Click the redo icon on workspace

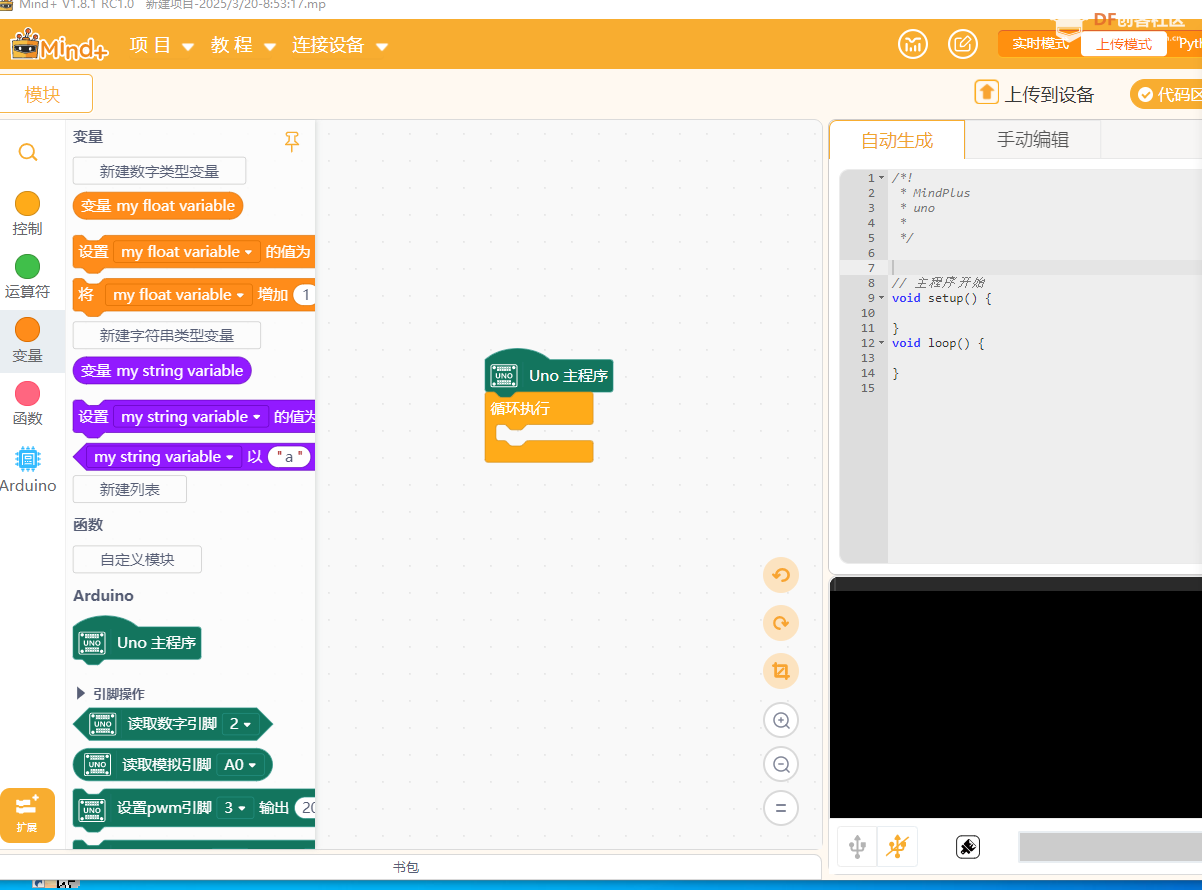[781, 623]
